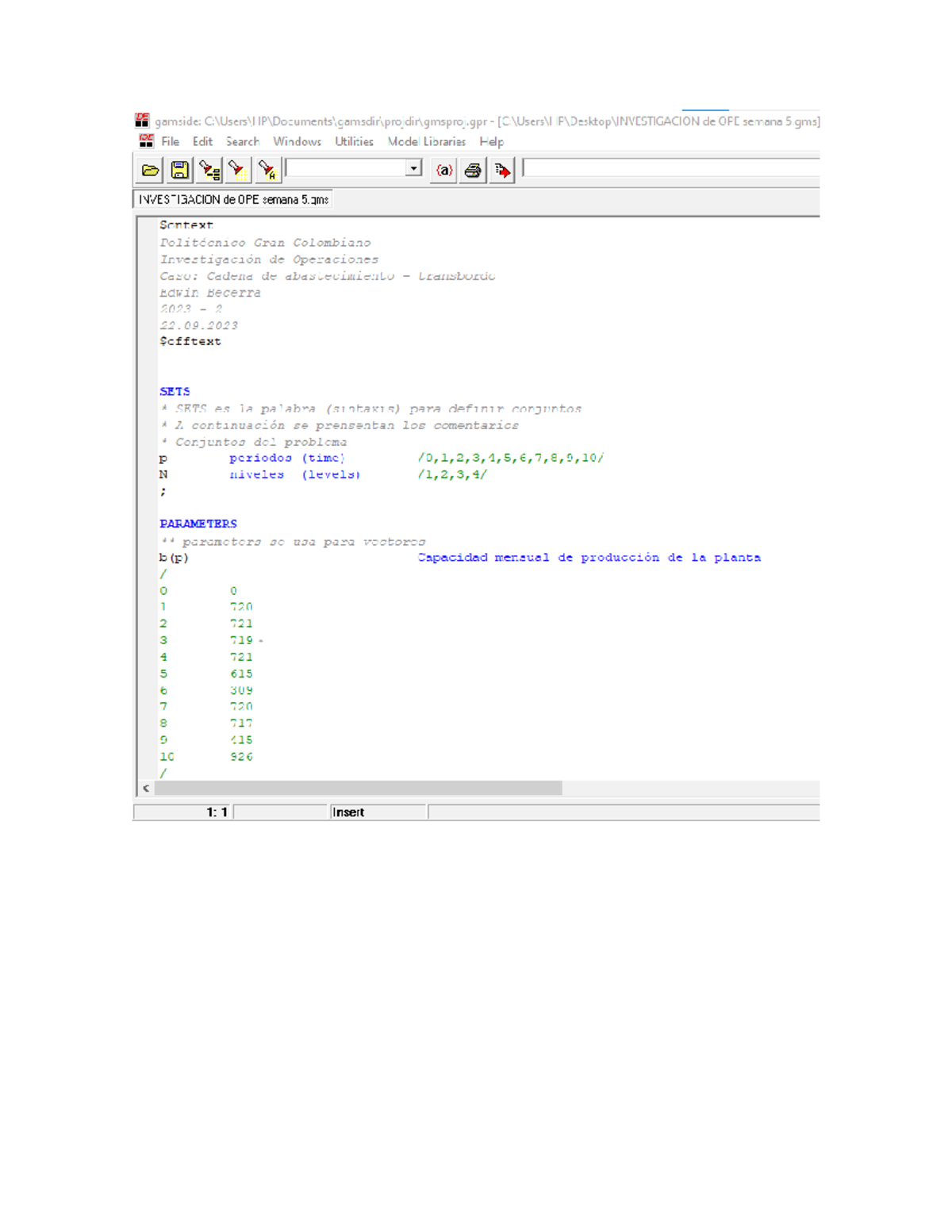This screenshot has width=952, height=1232.
Task: Print the file using the printer icon
Action: (473, 170)
